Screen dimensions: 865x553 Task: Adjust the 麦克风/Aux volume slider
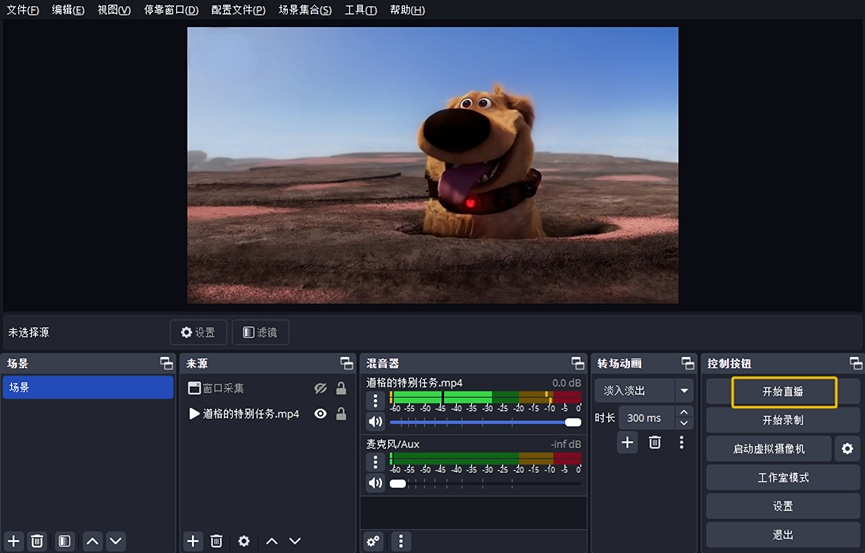(485, 483)
